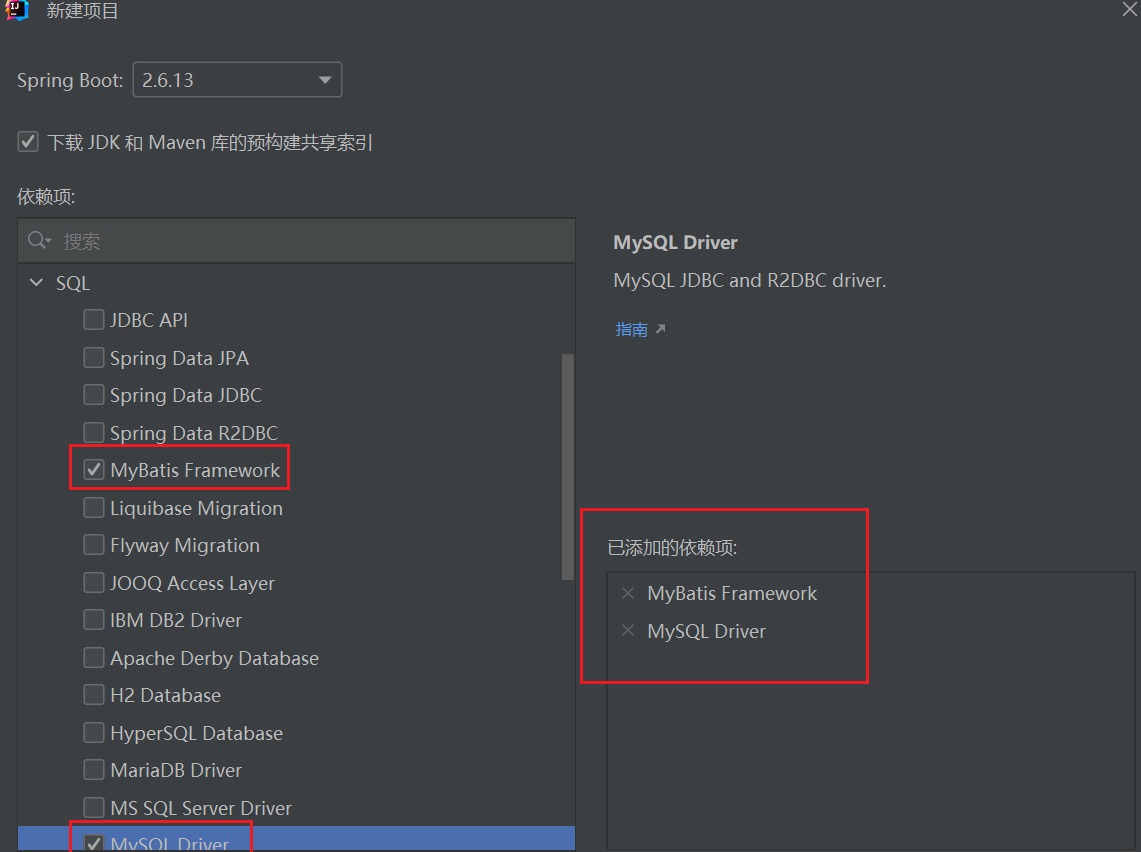Click the IntelliJ IDEA logo in title bar
Screen dimensions: 1141x852
(x=16, y=10)
